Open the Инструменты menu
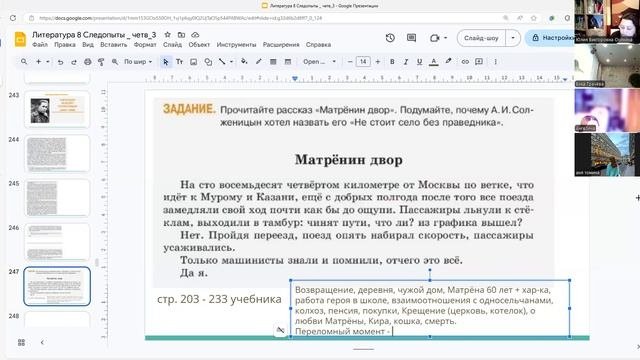 point(236,44)
